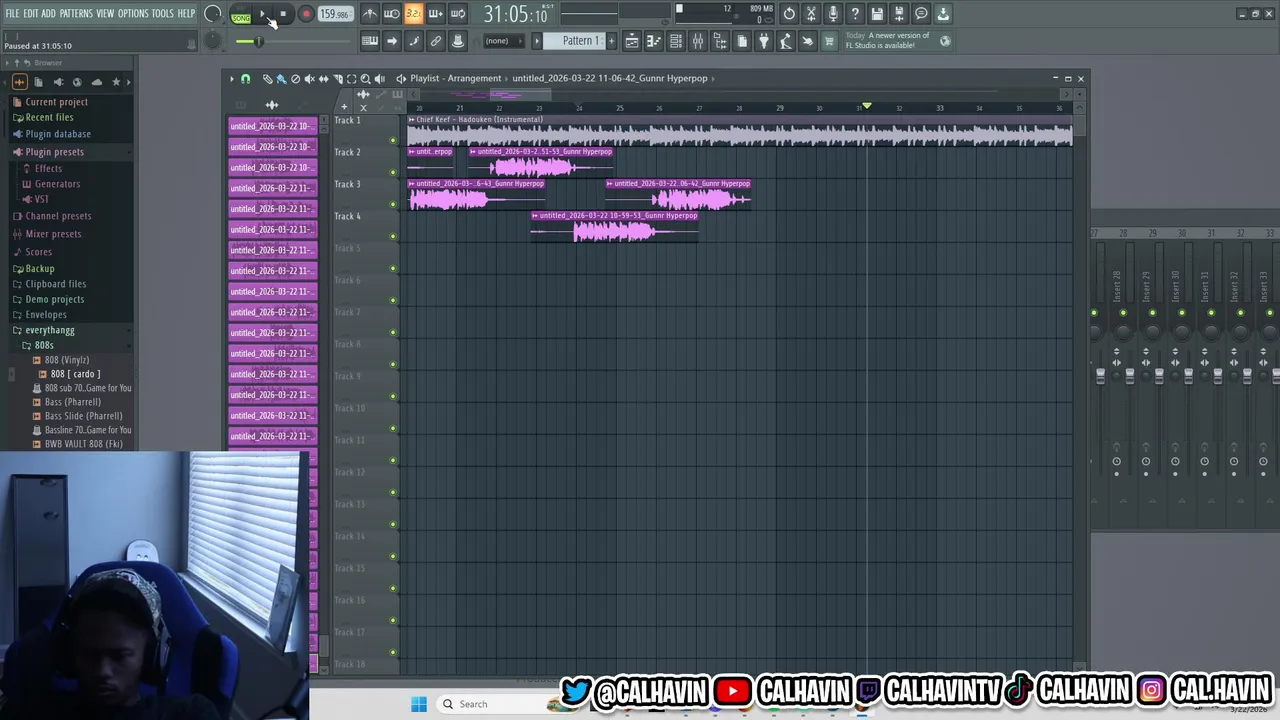Select the Bass (Pharrell) sample

click(x=72, y=402)
